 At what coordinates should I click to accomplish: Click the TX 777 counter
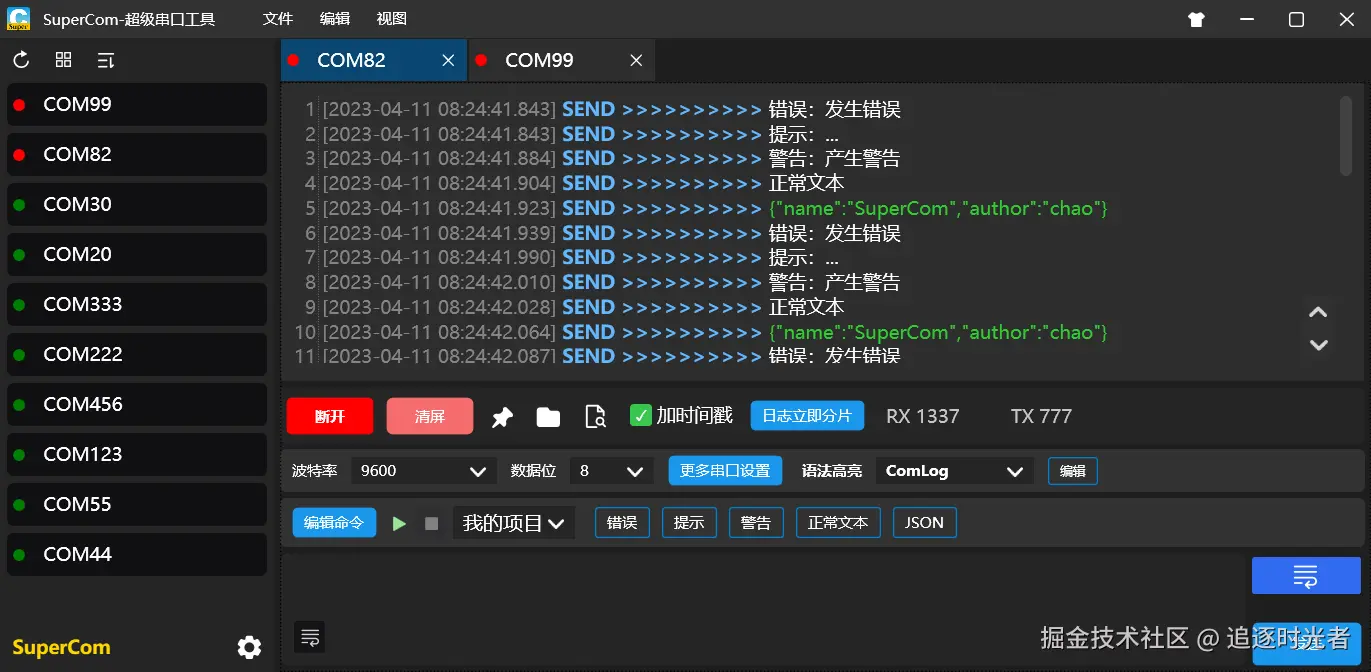point(1041,416)
